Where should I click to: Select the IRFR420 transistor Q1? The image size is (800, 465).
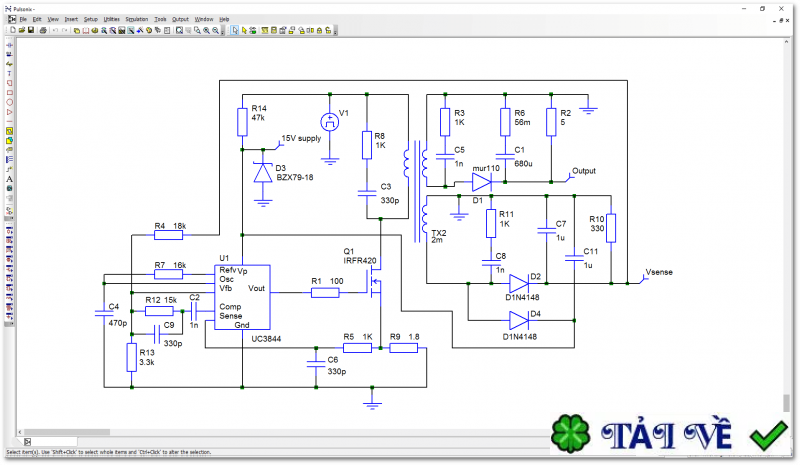pos(376,288)
